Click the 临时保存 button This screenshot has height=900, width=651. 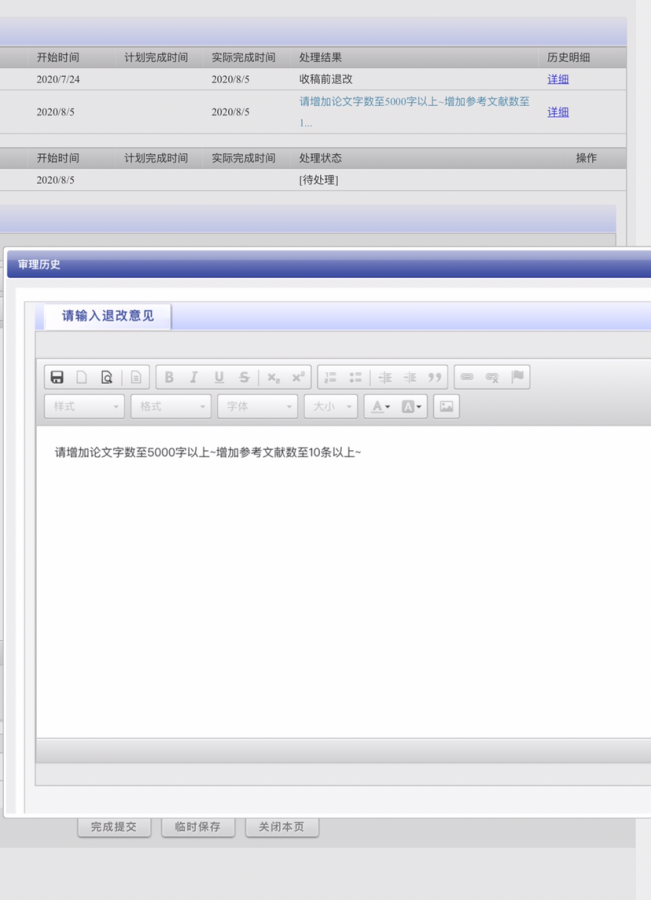click(198, 827)
